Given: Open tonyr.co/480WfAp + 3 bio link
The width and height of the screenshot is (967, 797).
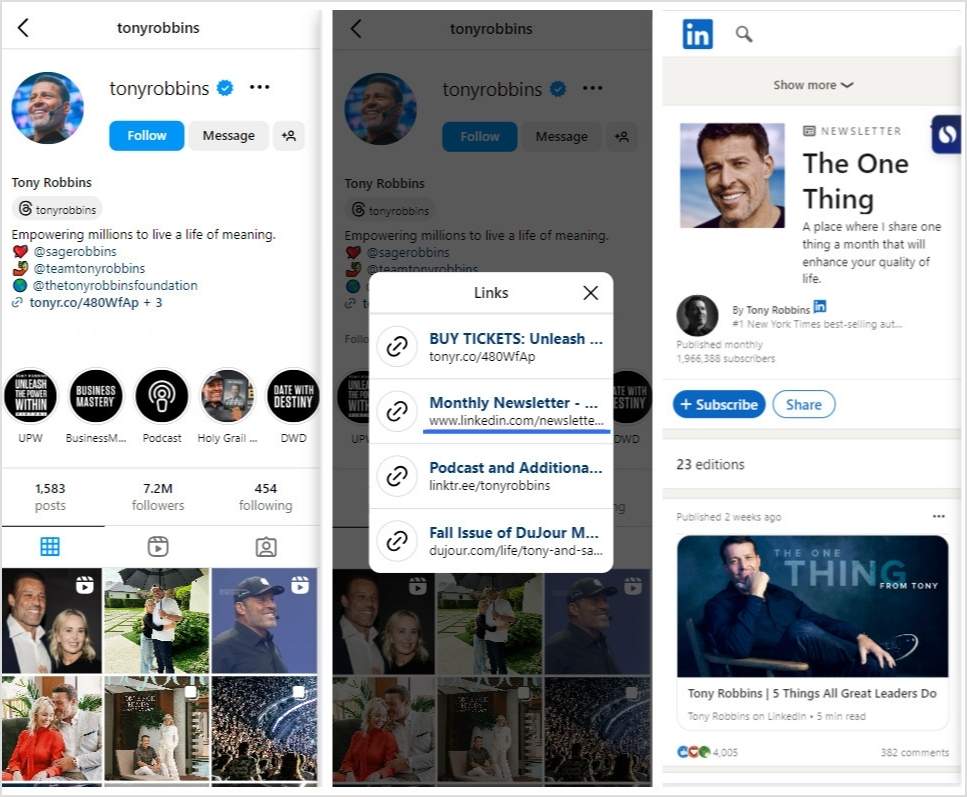Looking at the screenshot, I should point(96,303).
